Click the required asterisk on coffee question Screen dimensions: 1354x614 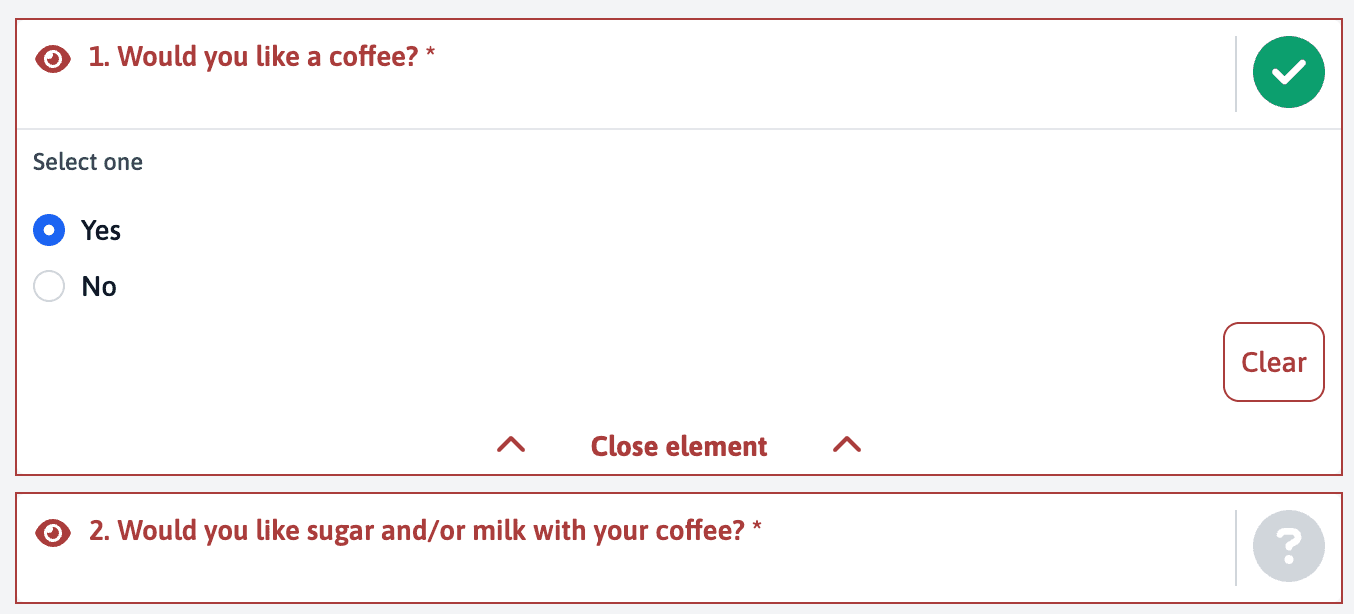point(431,54)
